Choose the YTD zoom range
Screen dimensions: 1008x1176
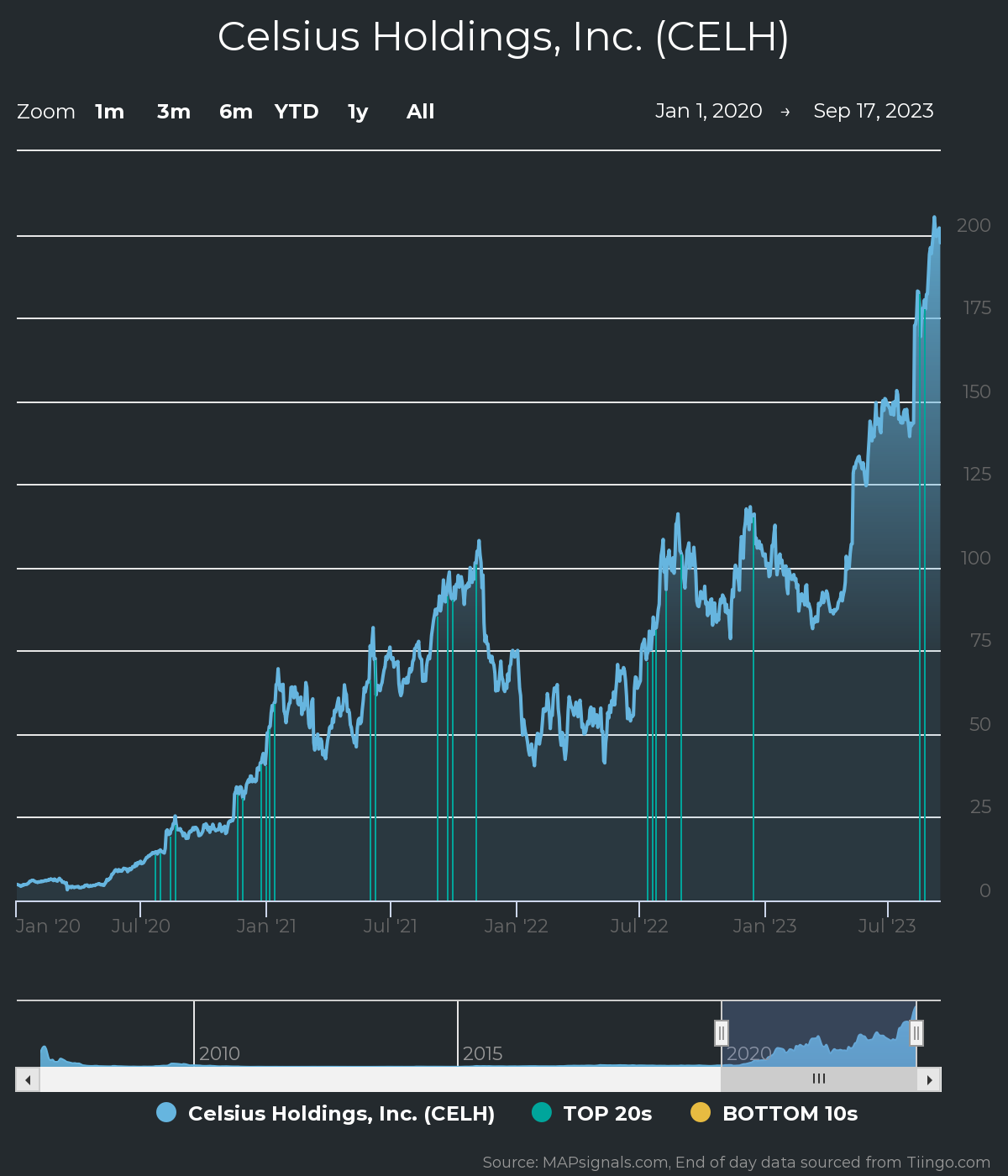(x=297, y=112)
